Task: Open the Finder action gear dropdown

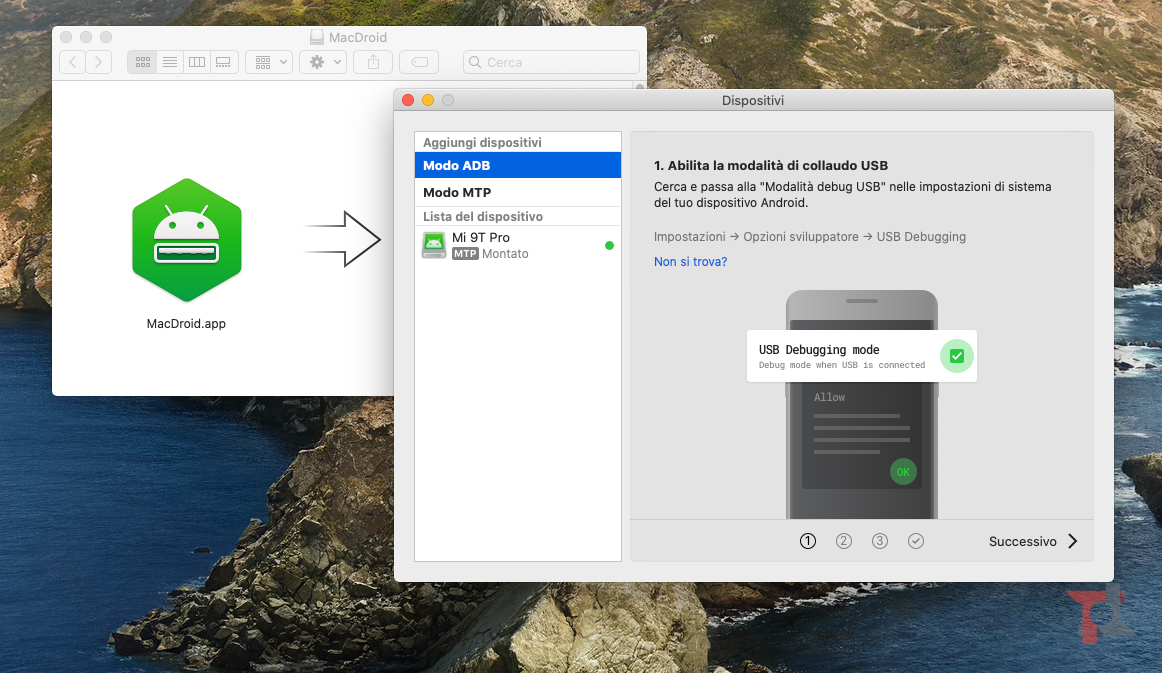Action: point(322,61)
